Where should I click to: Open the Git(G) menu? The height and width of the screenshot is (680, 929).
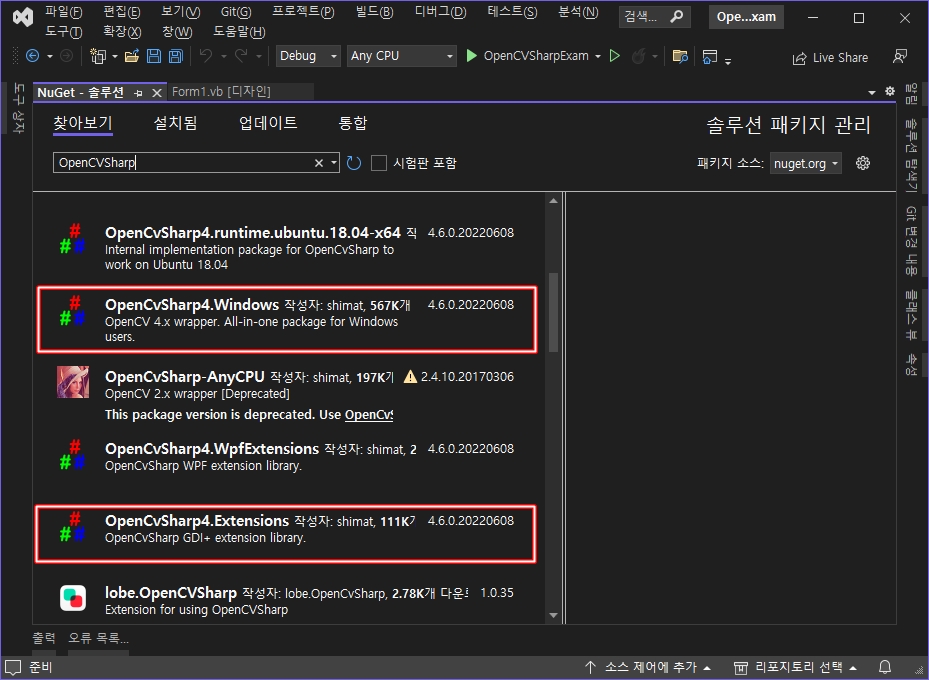point(236,12)
